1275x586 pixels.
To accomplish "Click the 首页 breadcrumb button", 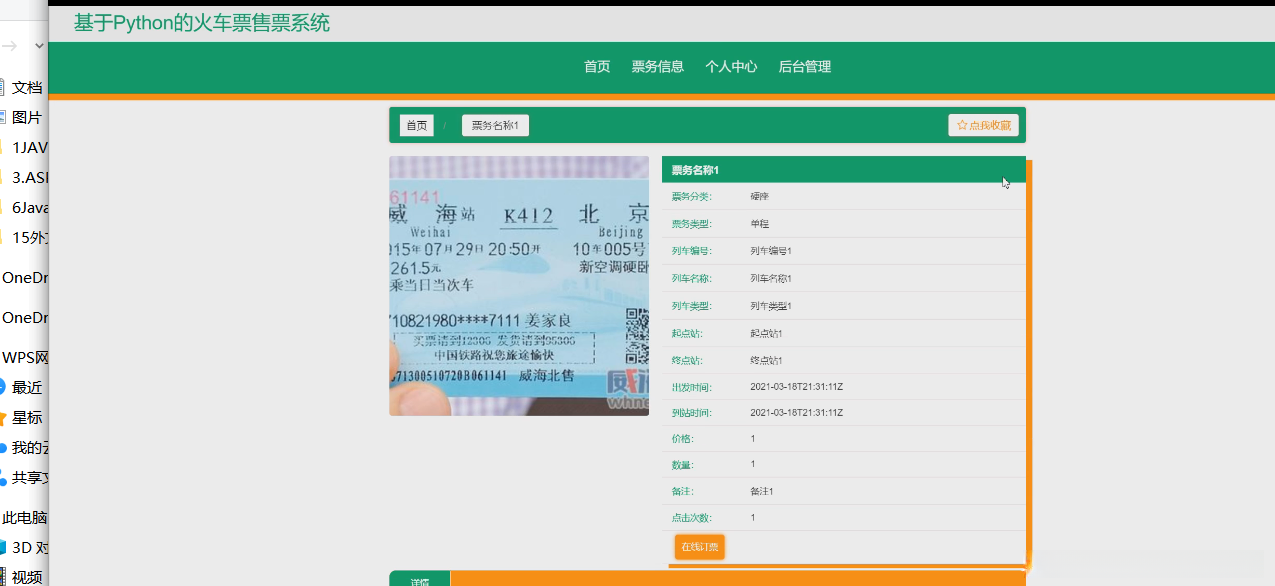I will (x=416, y=125).
